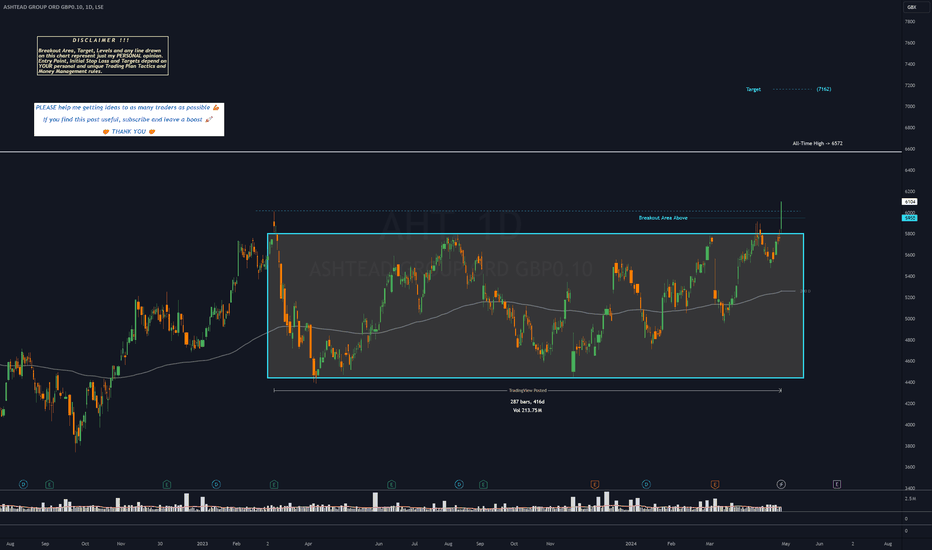Click the 7800 price axis label
The image size is (932, 550).
pyautogui.click(x=910, y=21)
